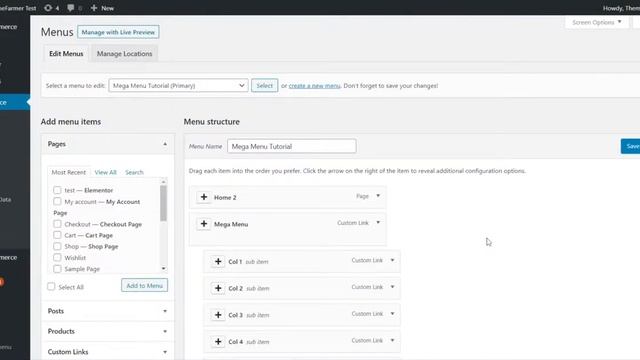Expand Home 2 item settings arrow

(378, 196)
